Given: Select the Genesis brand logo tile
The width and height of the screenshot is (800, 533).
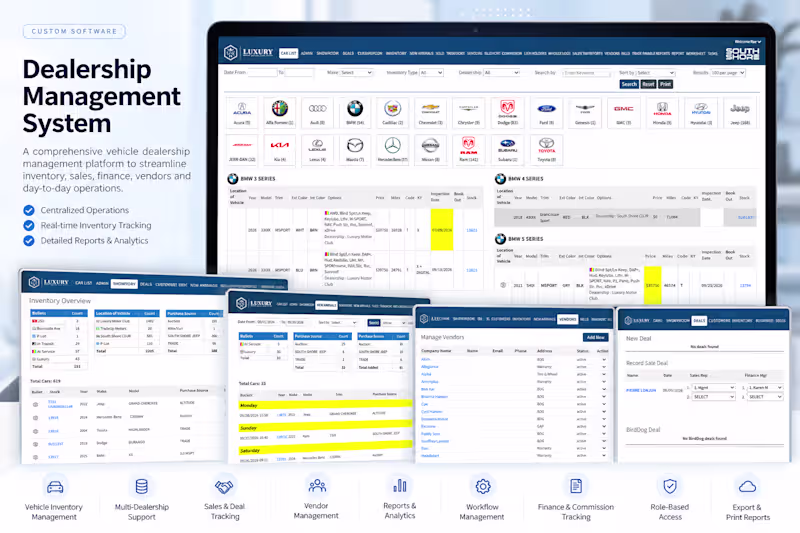Looking at the screenshot, I should [x=585, y=113].
